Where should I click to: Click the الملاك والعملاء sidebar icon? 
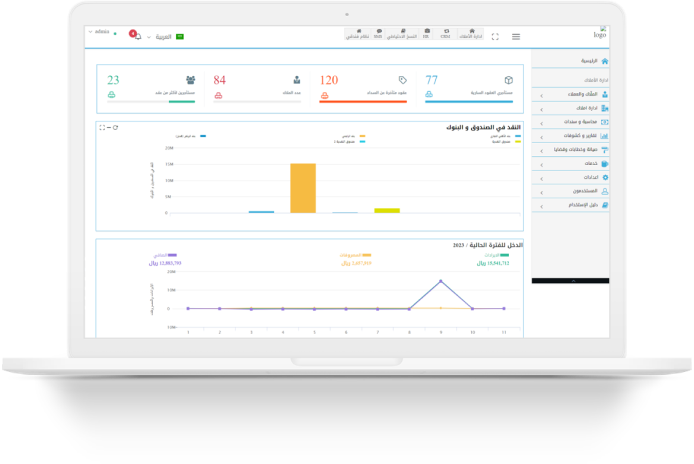[x=605, y=94]
